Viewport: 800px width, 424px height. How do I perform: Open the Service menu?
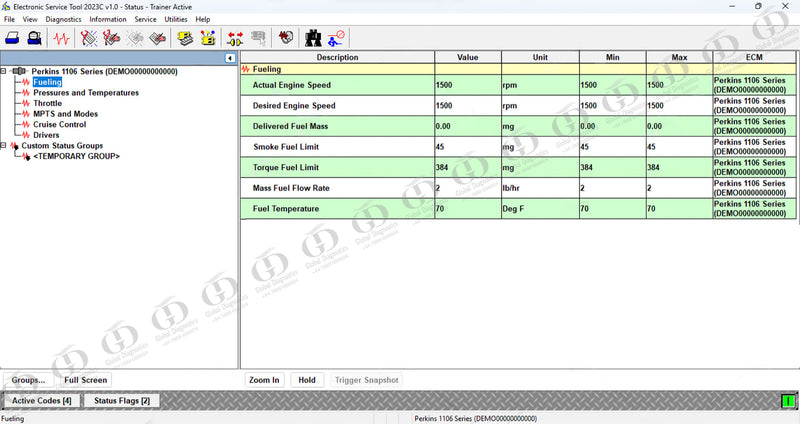click(145, 19)
